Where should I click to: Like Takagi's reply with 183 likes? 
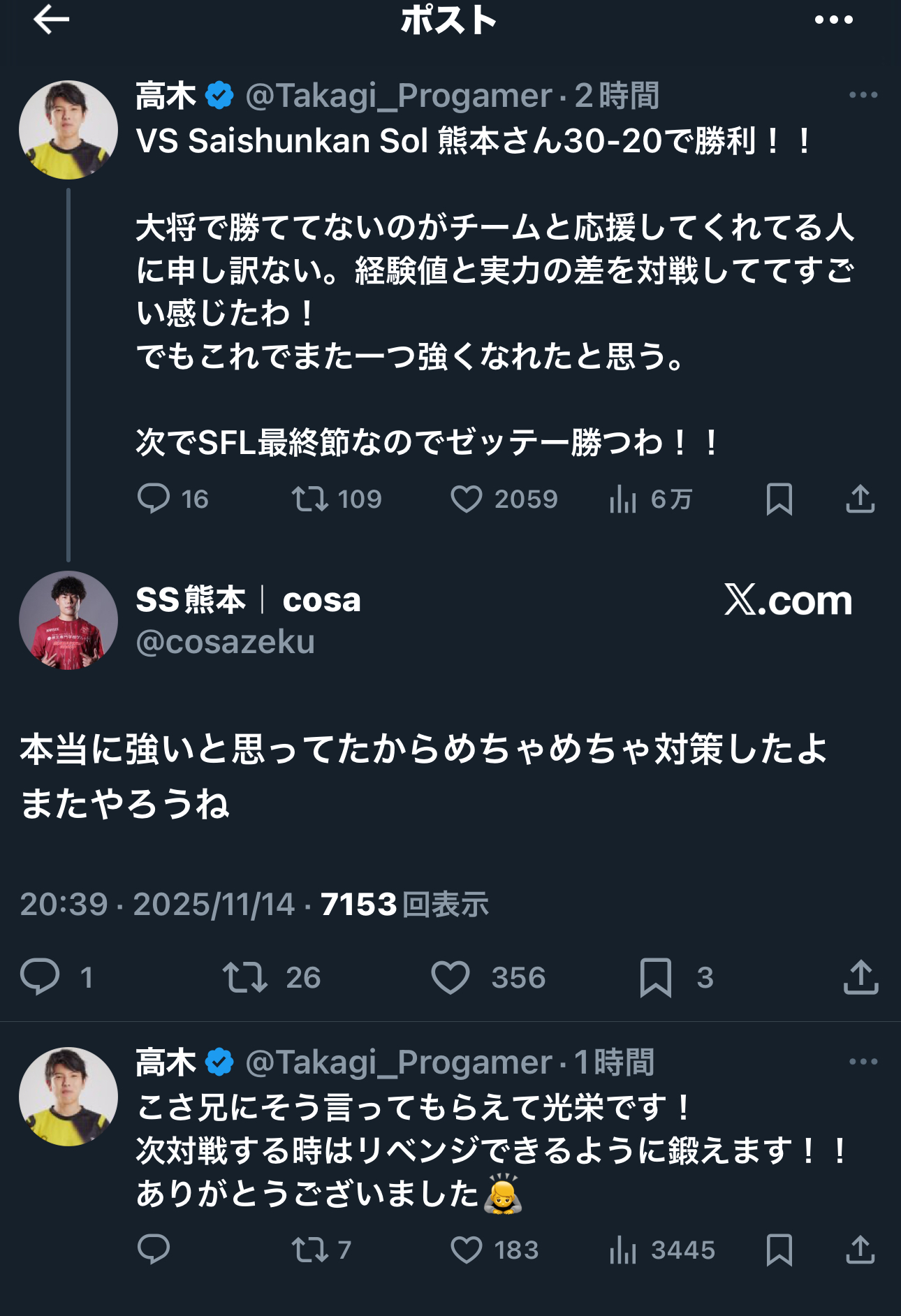[467, 1250]
